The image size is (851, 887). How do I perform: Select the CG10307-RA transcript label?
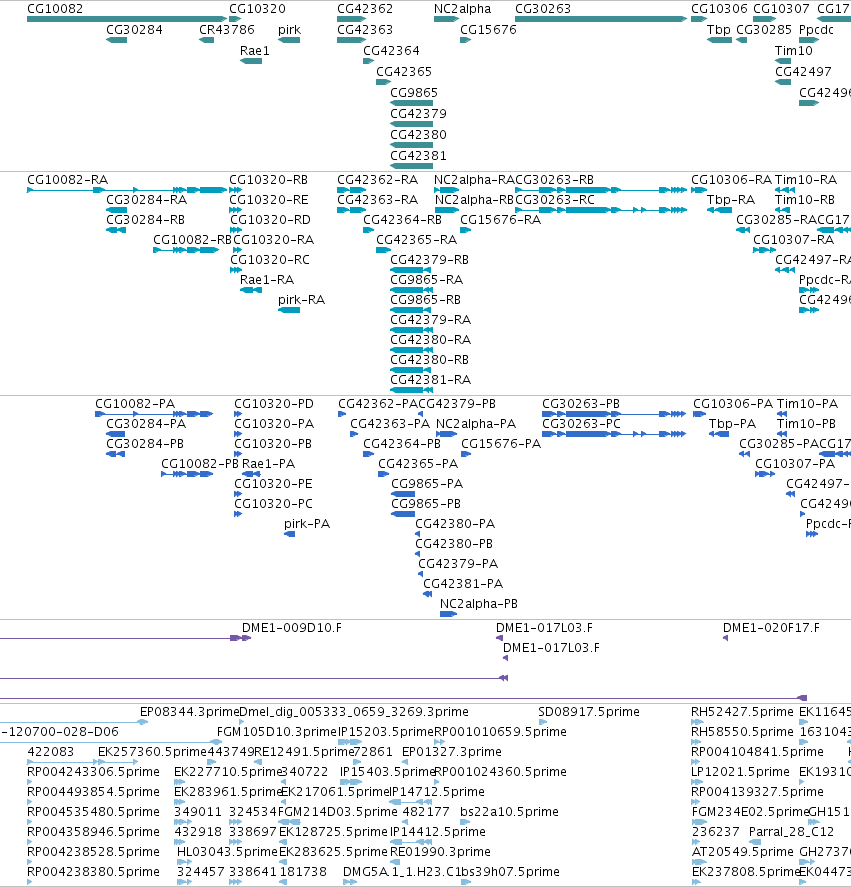(793, 240)
